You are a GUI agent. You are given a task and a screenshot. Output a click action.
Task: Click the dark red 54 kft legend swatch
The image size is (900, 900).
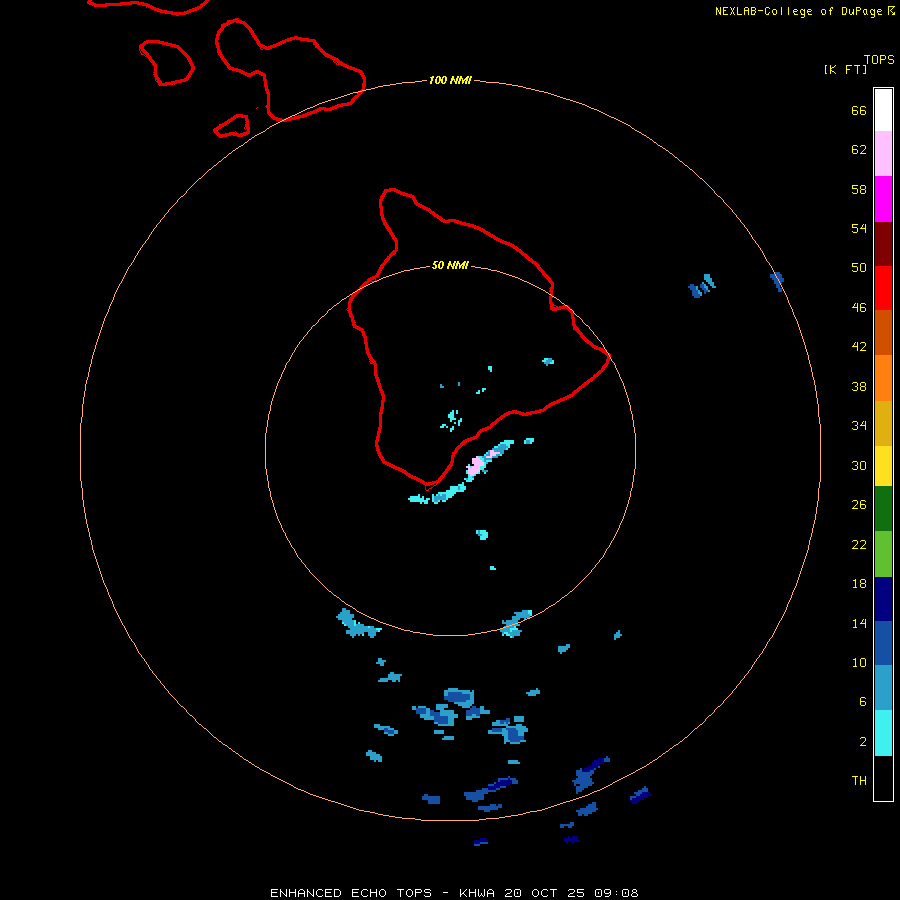click(883, 243)
